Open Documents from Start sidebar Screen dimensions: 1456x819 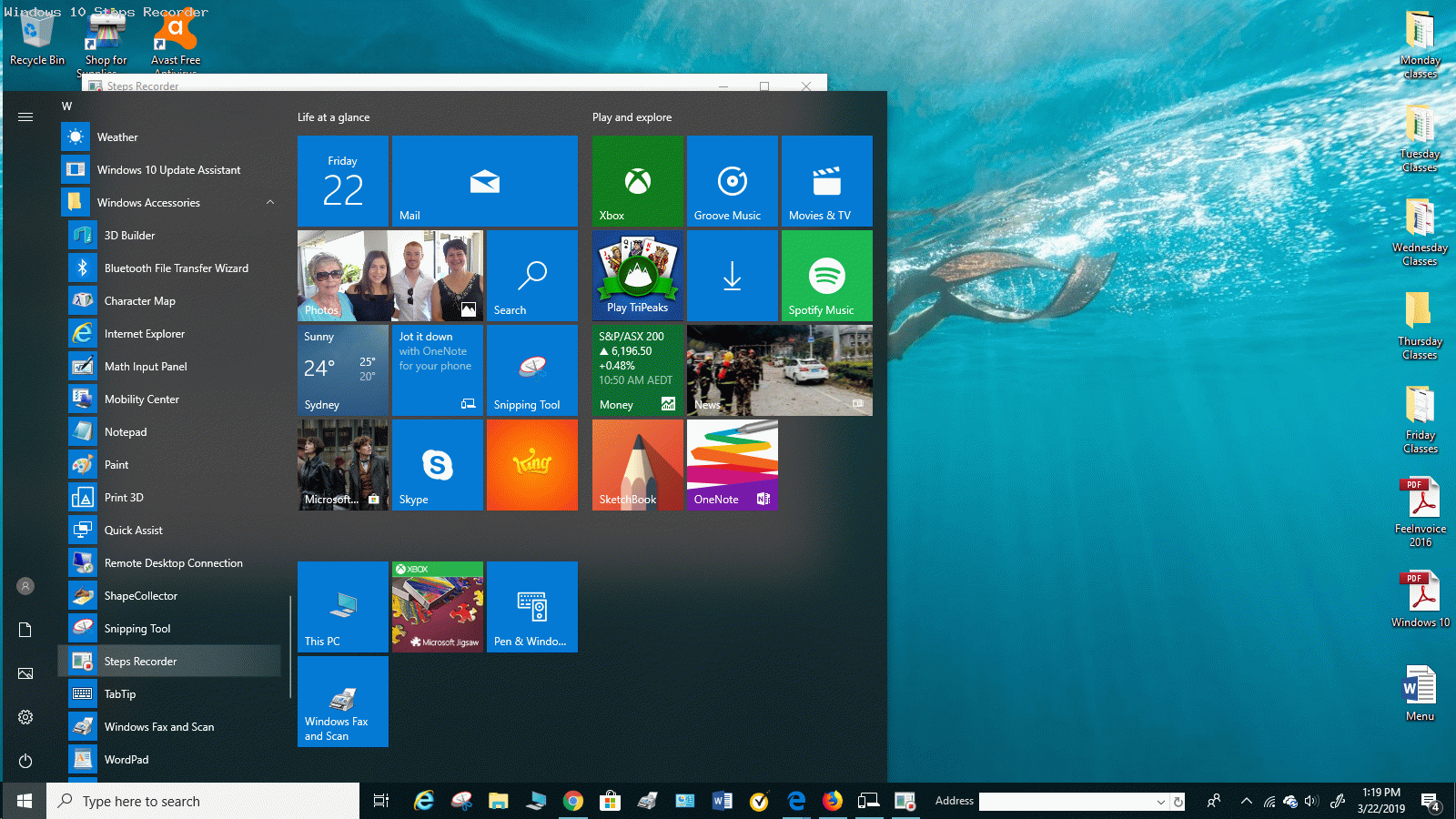click(x=25, y=630)
